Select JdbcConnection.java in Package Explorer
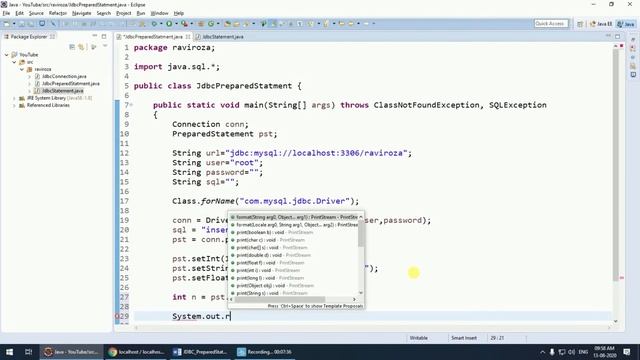The width and height of the screenshot is (640, 360). (64, 76)
